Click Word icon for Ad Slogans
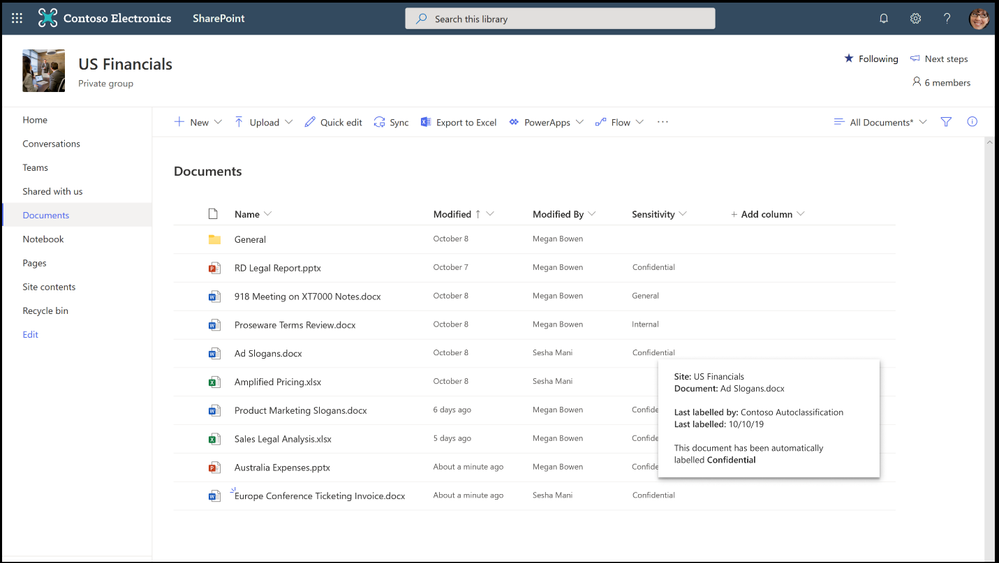 pyautogui.click(x=215, y=353)
